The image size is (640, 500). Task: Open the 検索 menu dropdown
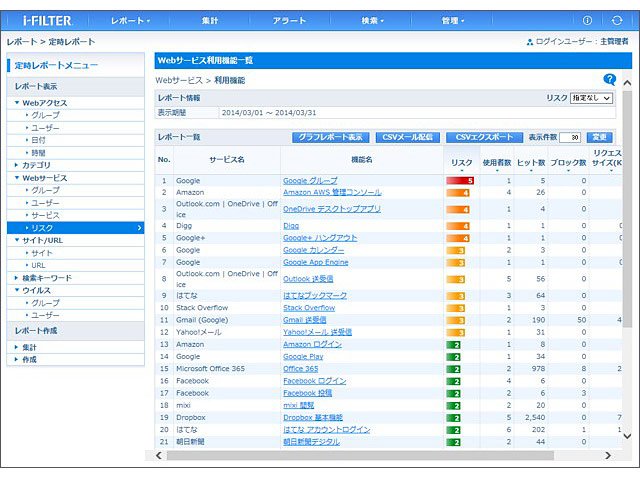(x=372, y=20)
